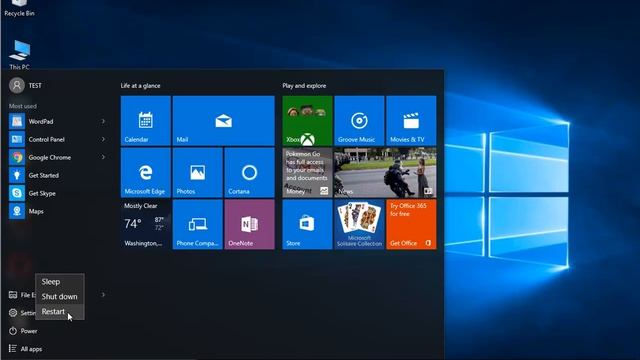Open the Mail tile
This screenshot has width=640, height=360.
(224, 121)
